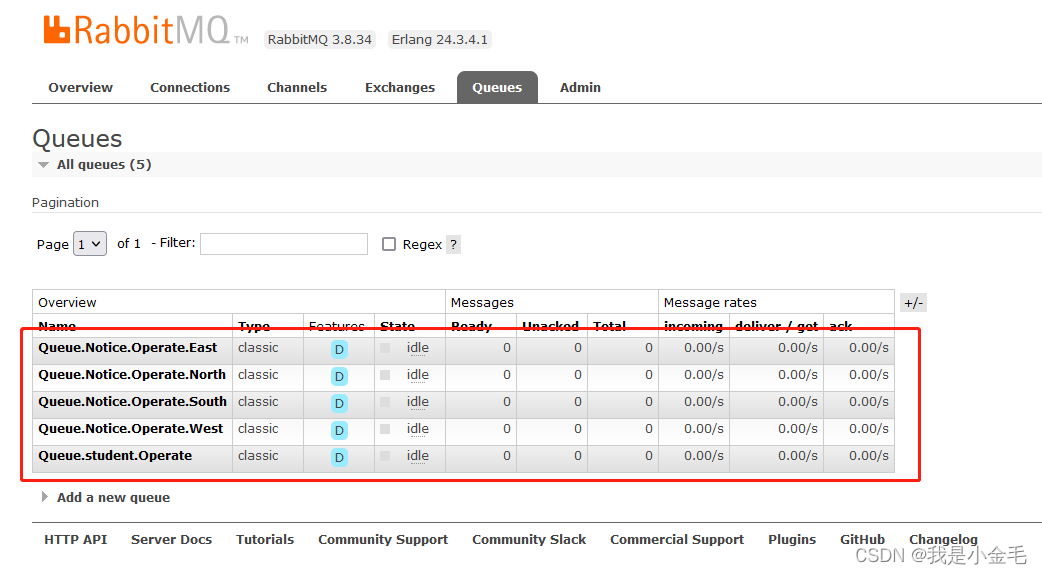This screenshot has height=575, width=1042.
Task: Open the Community Support link
Action: coord(383,540)
